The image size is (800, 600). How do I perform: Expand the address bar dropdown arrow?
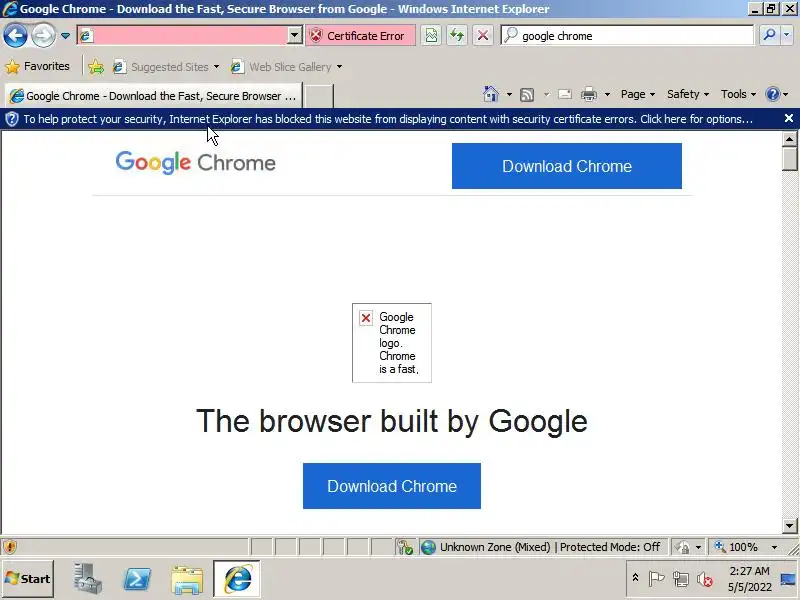(294, 35)
